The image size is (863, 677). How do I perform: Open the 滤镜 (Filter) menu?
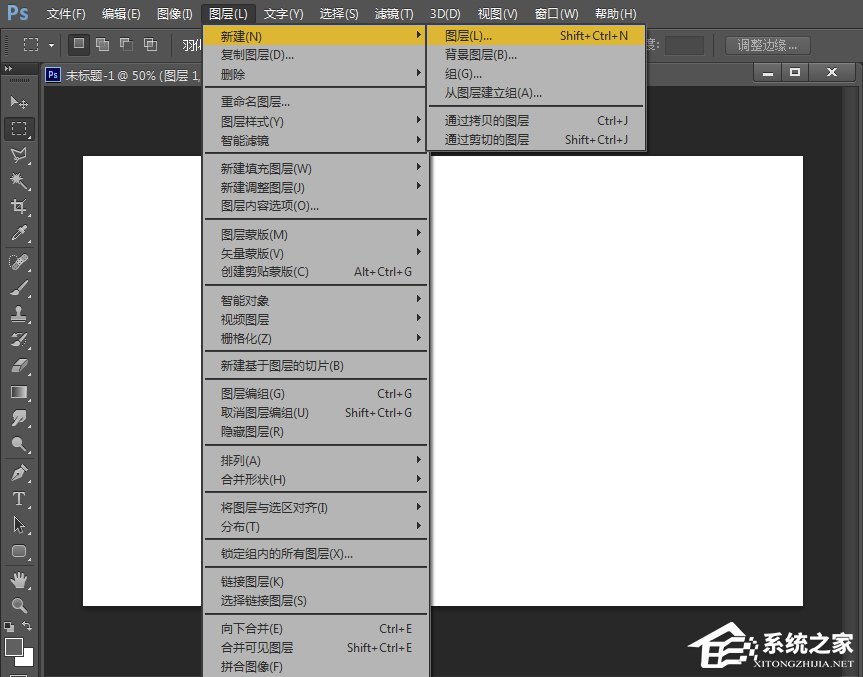tap(393, 13)
